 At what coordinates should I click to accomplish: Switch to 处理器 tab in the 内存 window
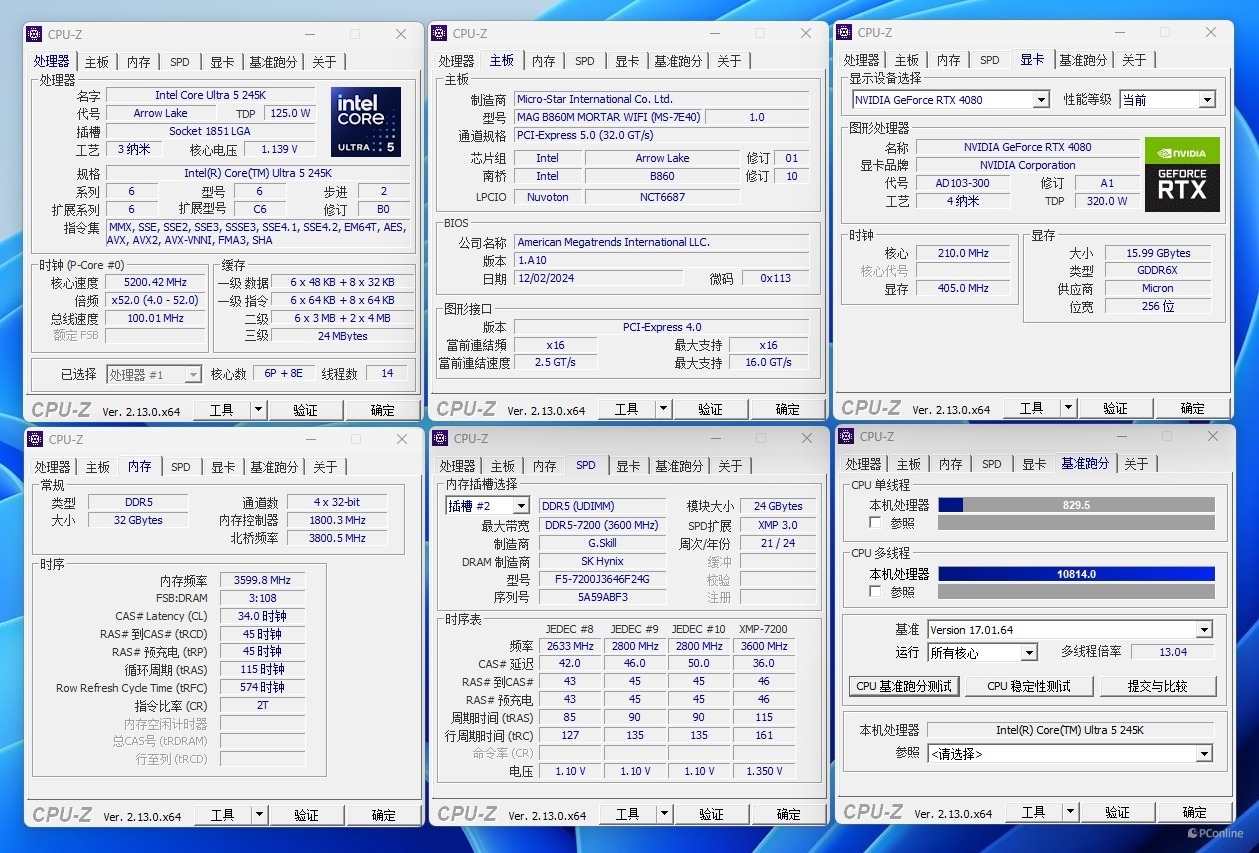tap(53, 467)
